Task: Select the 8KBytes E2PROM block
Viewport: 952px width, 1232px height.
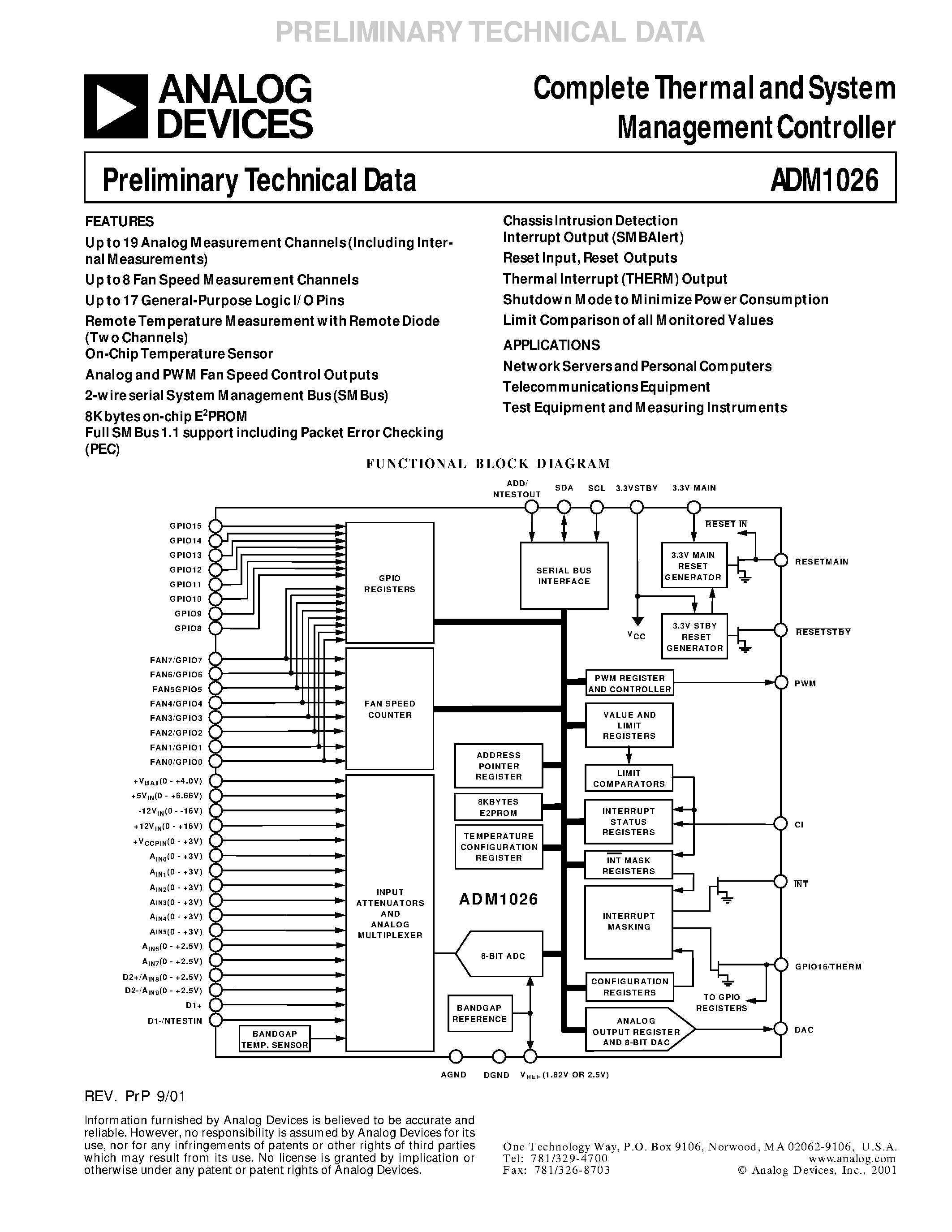Action: pyautogui.click(x=491, y=808)
